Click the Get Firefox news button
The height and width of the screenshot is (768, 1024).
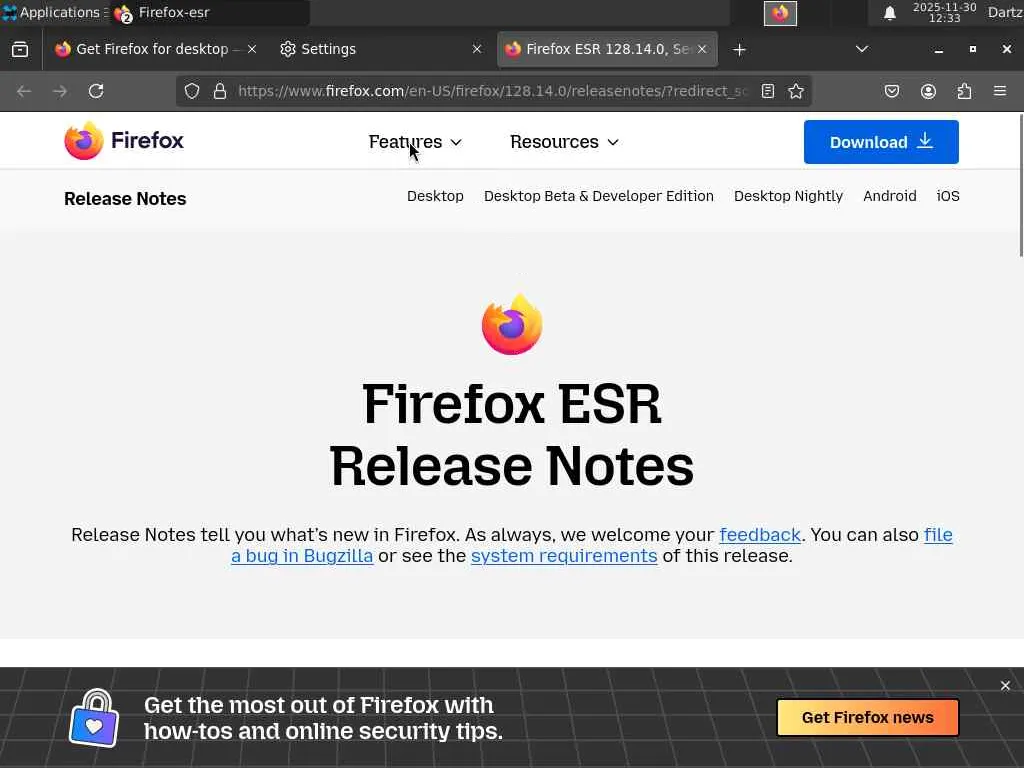pos(867,718)
